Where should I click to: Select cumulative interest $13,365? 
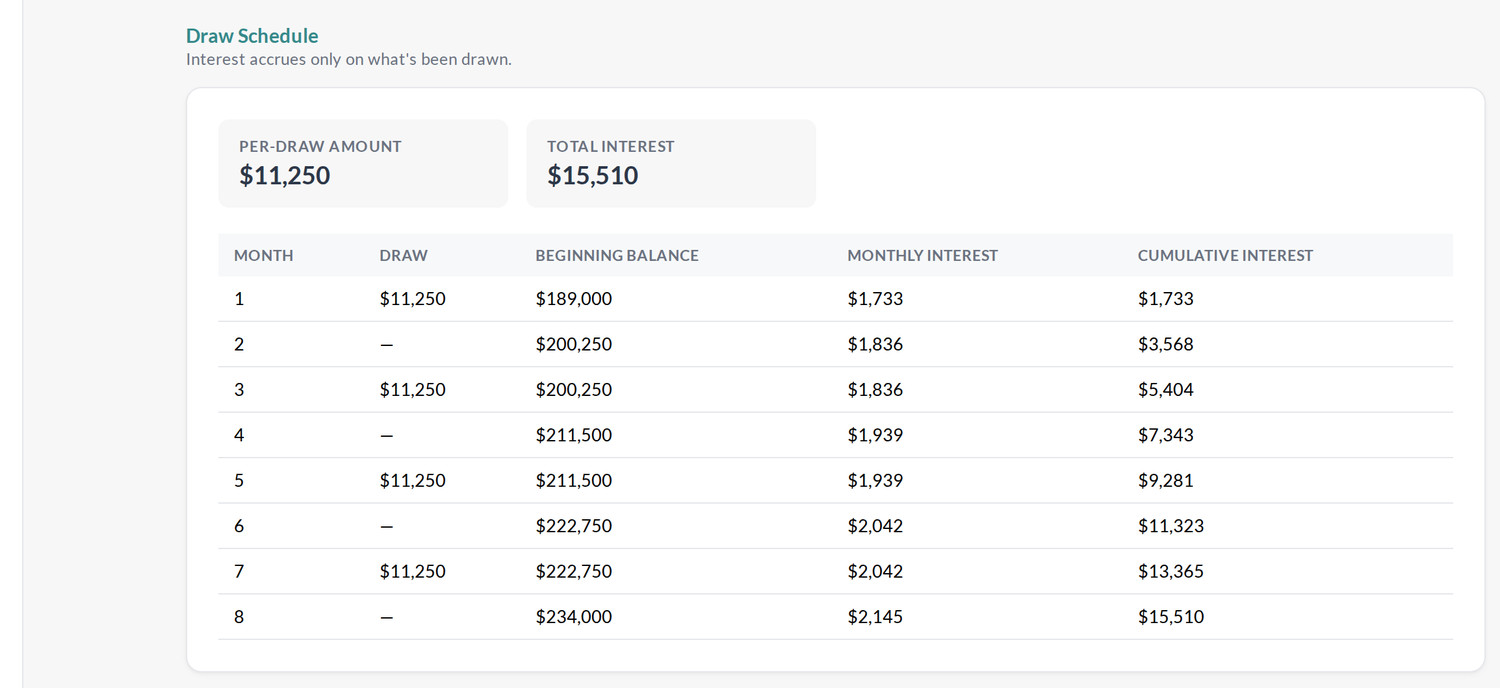[x=1171, y=572]
